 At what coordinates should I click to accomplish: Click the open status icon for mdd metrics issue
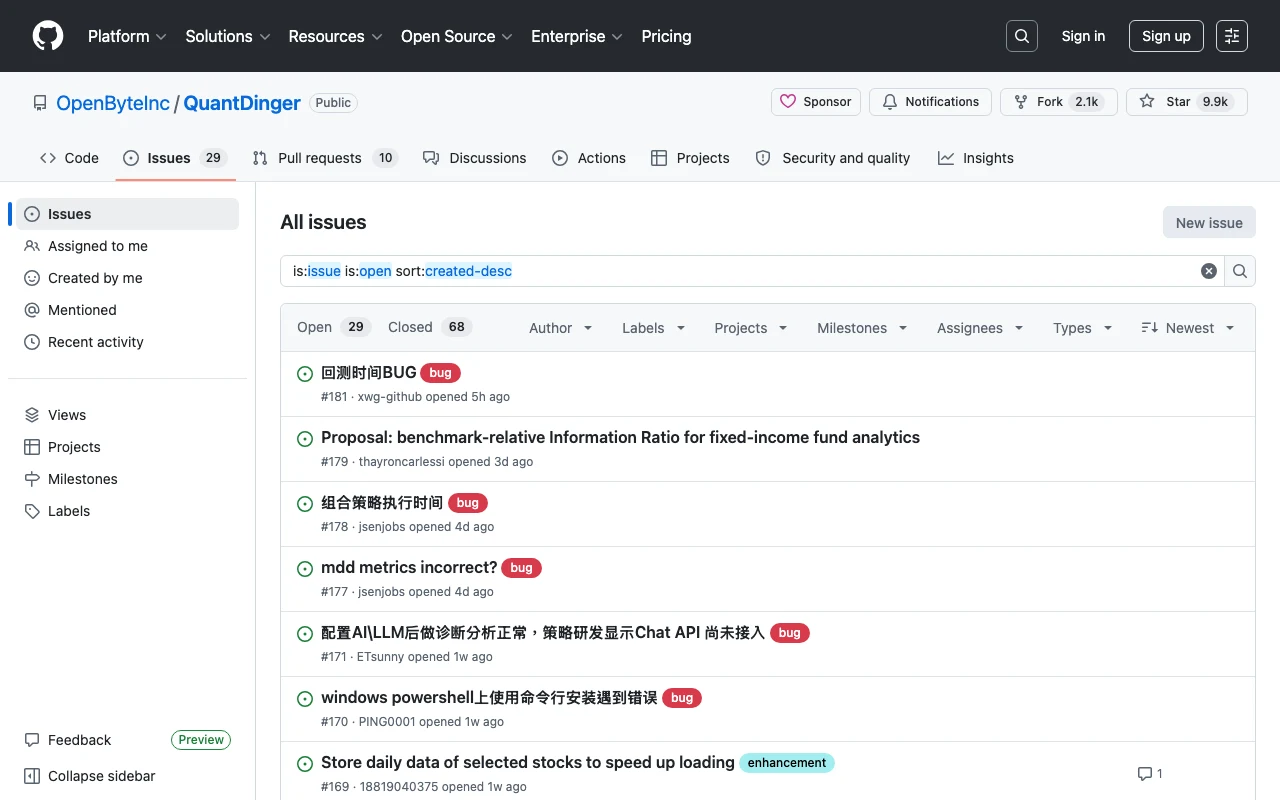coord(305,569)
